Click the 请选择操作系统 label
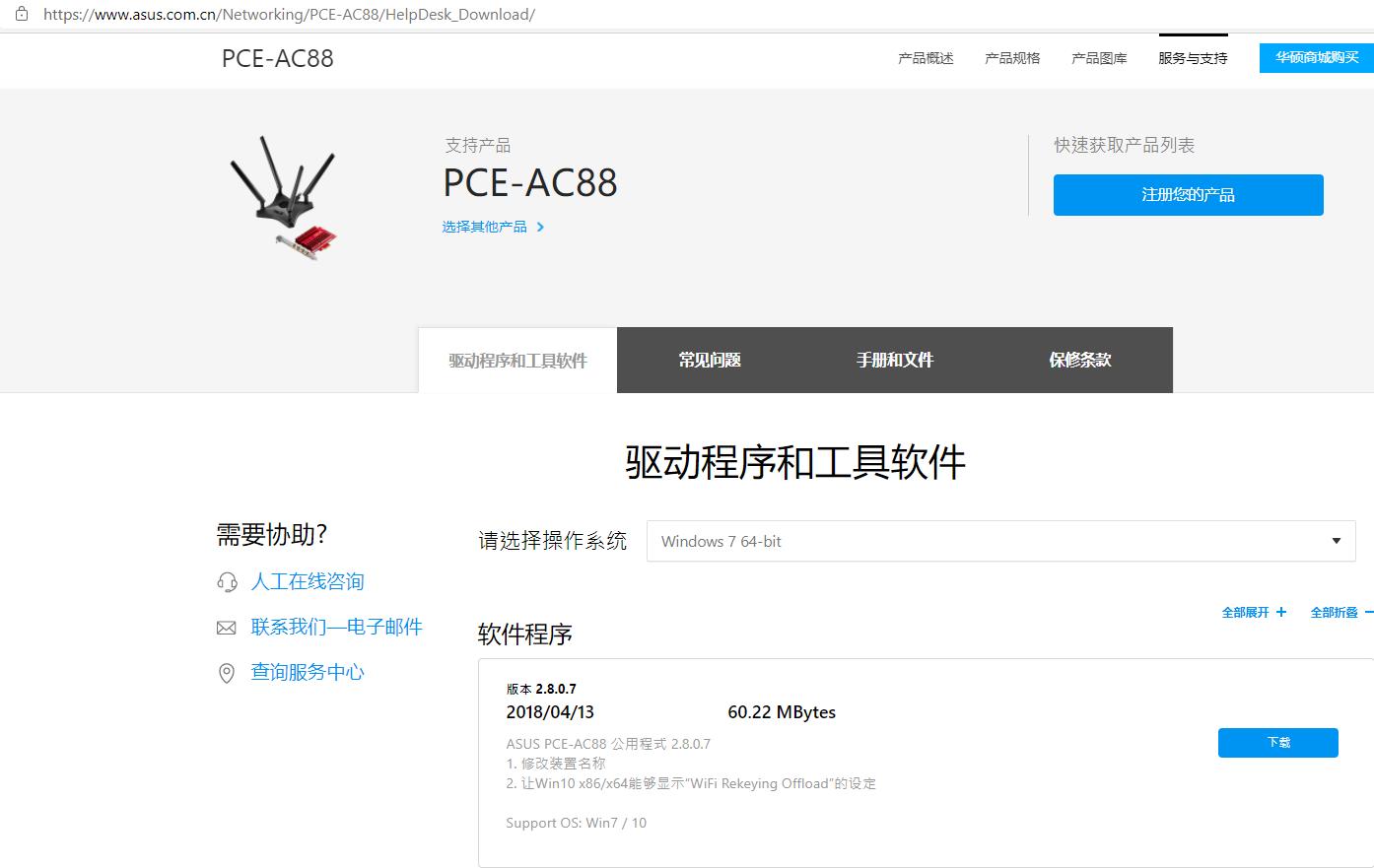The width and height of the screenshot is (1374, 868). click(553, 541)
